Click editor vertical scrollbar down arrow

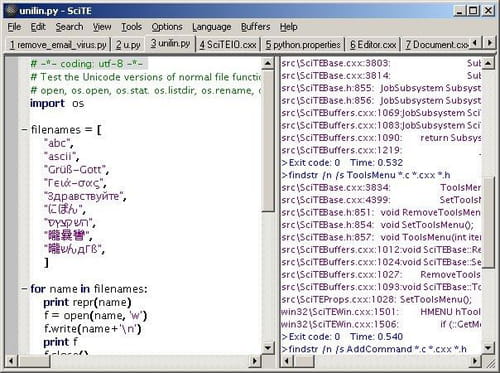coord(267,348)
